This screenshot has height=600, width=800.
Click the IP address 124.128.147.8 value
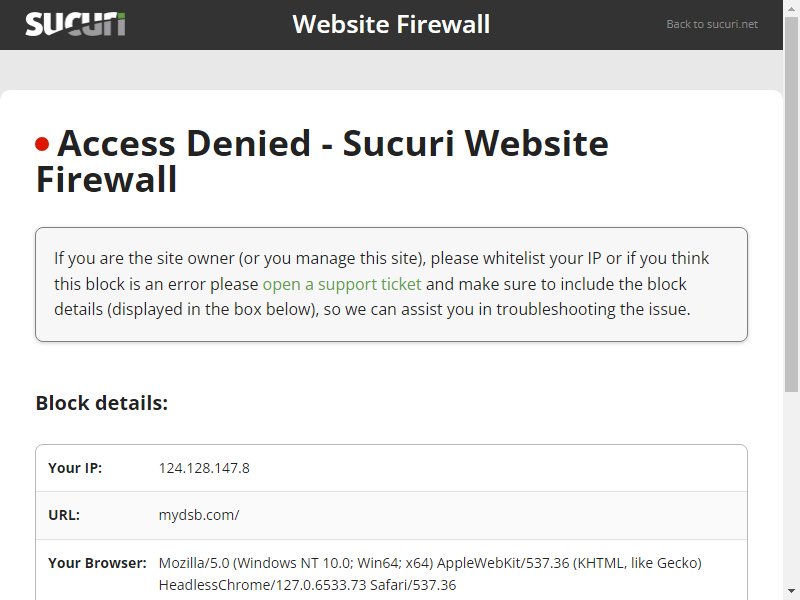204,468
